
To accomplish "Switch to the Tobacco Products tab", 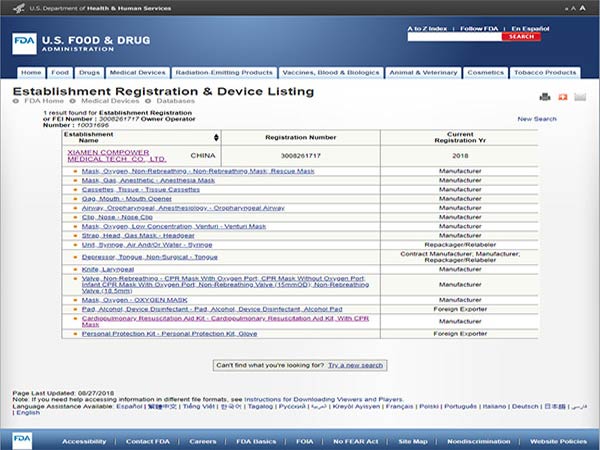I will pyautogui.click(x=545, y=73).
